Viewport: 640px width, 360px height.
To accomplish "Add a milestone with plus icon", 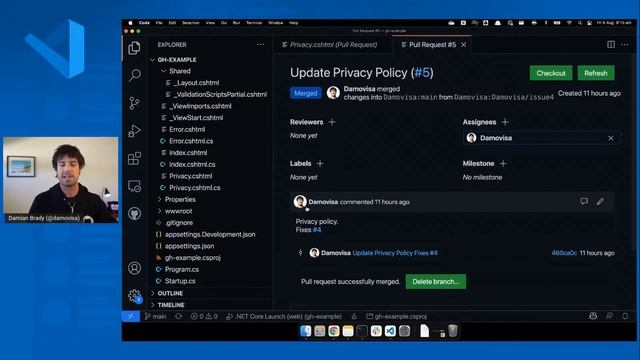I will (x=503, y=164).
